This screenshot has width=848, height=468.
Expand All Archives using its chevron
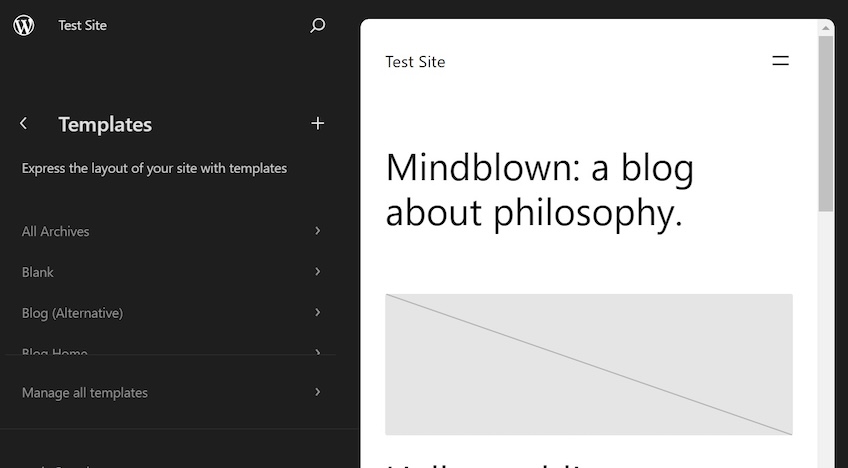[317, 231]
